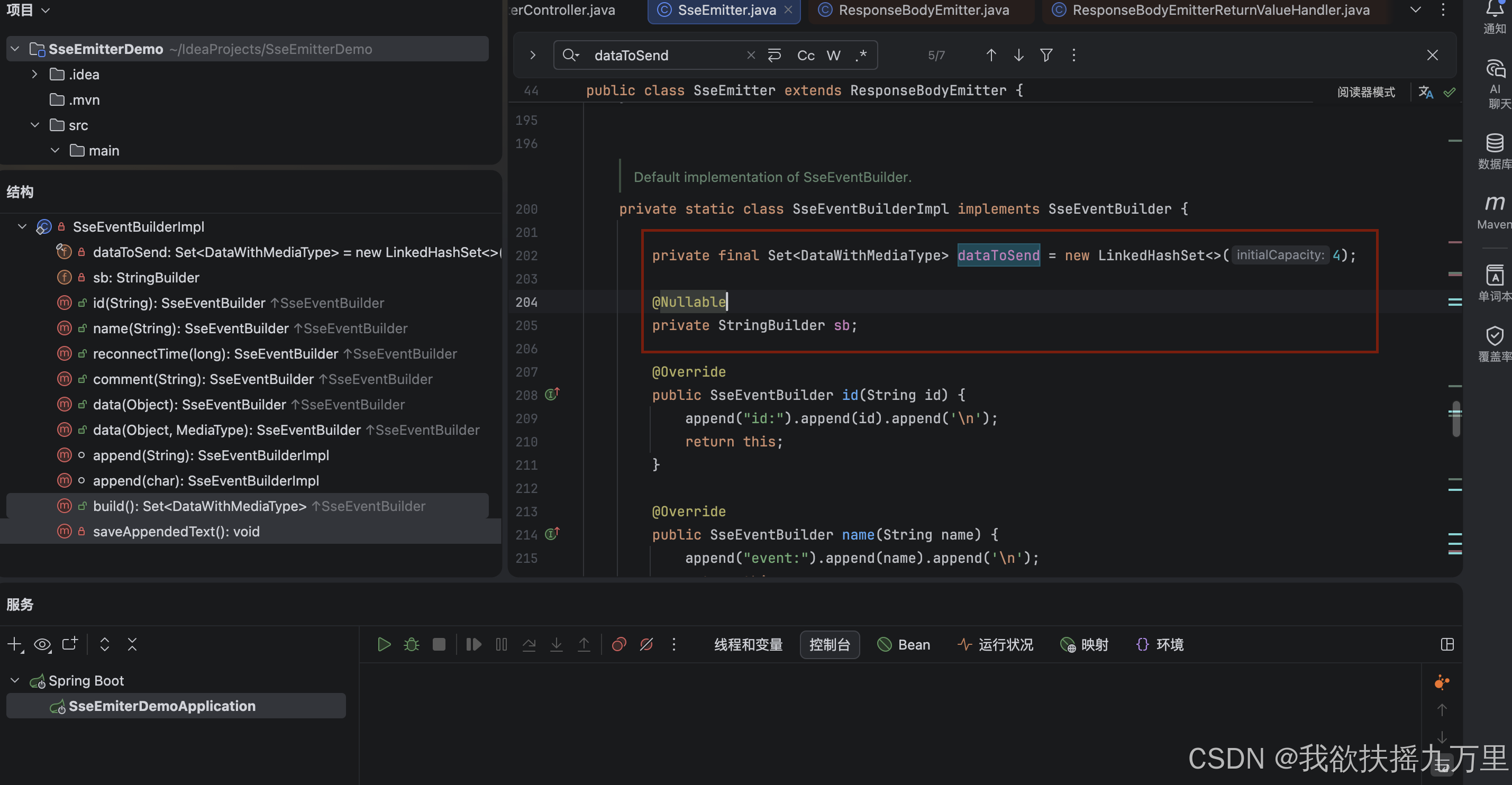Toggle whole words W option
This screenshot has height=785, width=1512.
(833, 55)
